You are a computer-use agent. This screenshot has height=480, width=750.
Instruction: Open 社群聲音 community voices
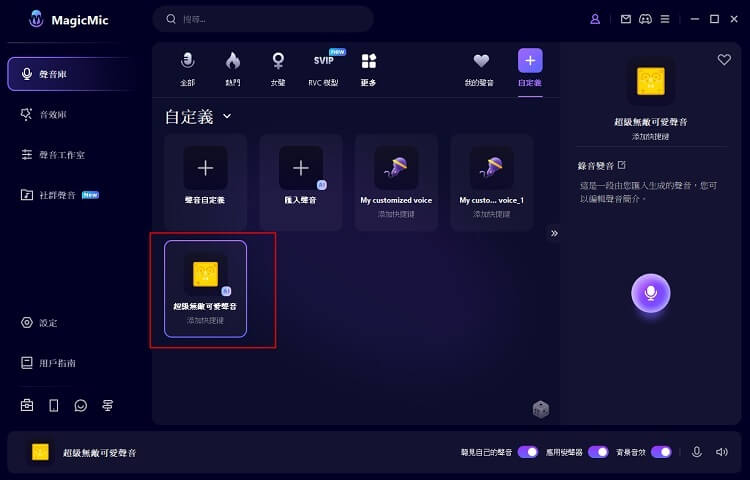(59, 195)
